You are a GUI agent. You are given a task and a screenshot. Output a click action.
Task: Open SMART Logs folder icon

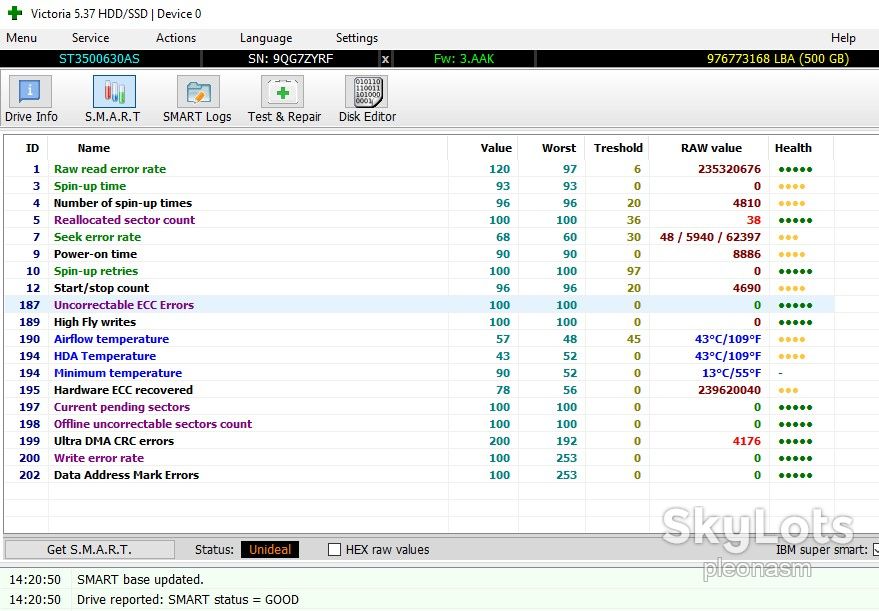tap(198, 91)
